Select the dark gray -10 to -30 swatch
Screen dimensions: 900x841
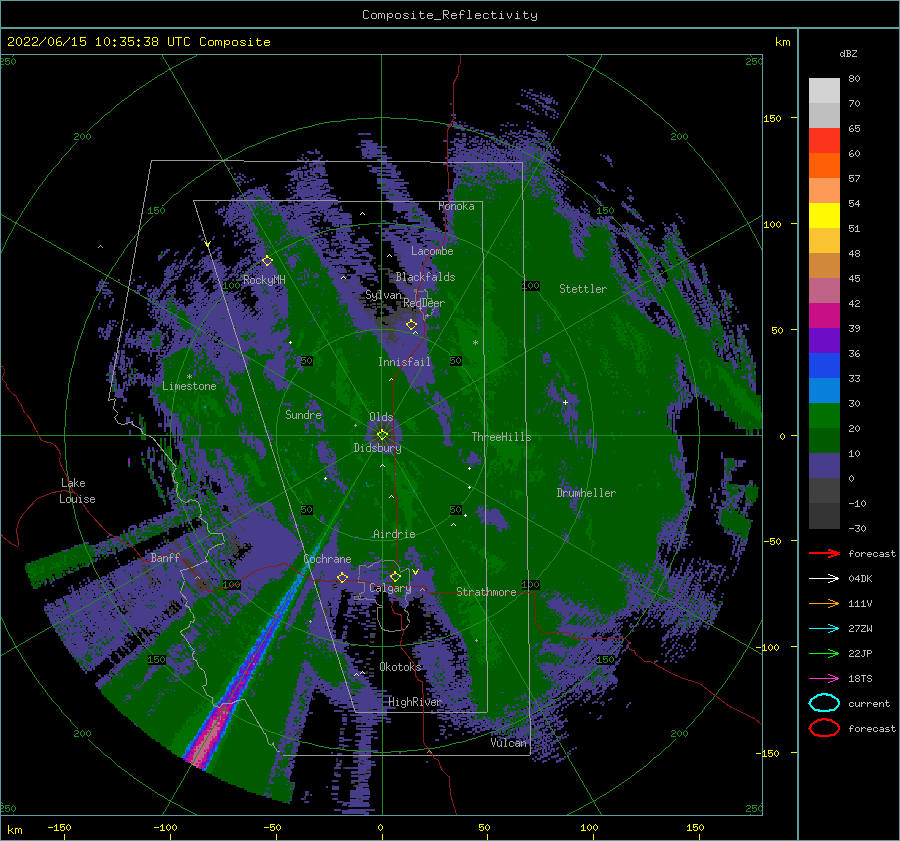824,516
